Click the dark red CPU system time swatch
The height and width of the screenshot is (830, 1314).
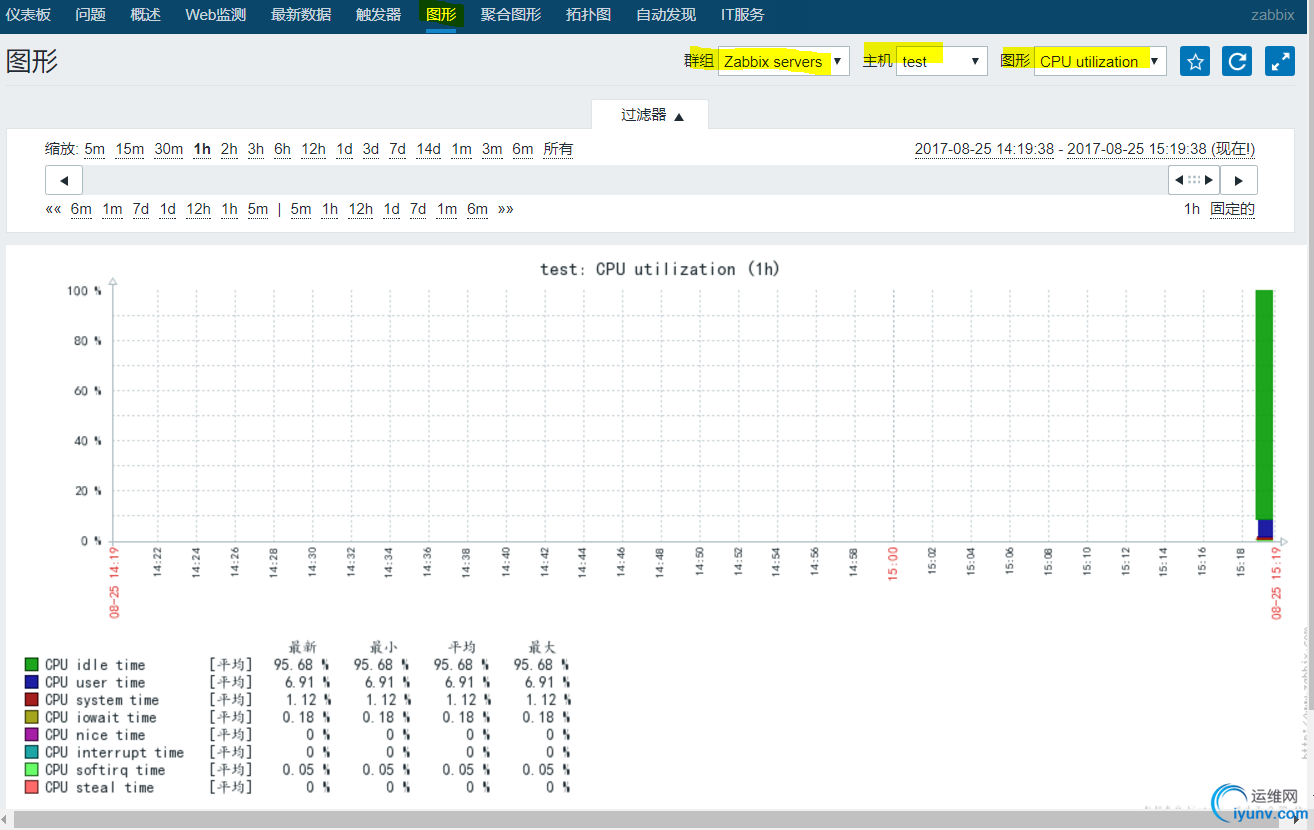32,700
